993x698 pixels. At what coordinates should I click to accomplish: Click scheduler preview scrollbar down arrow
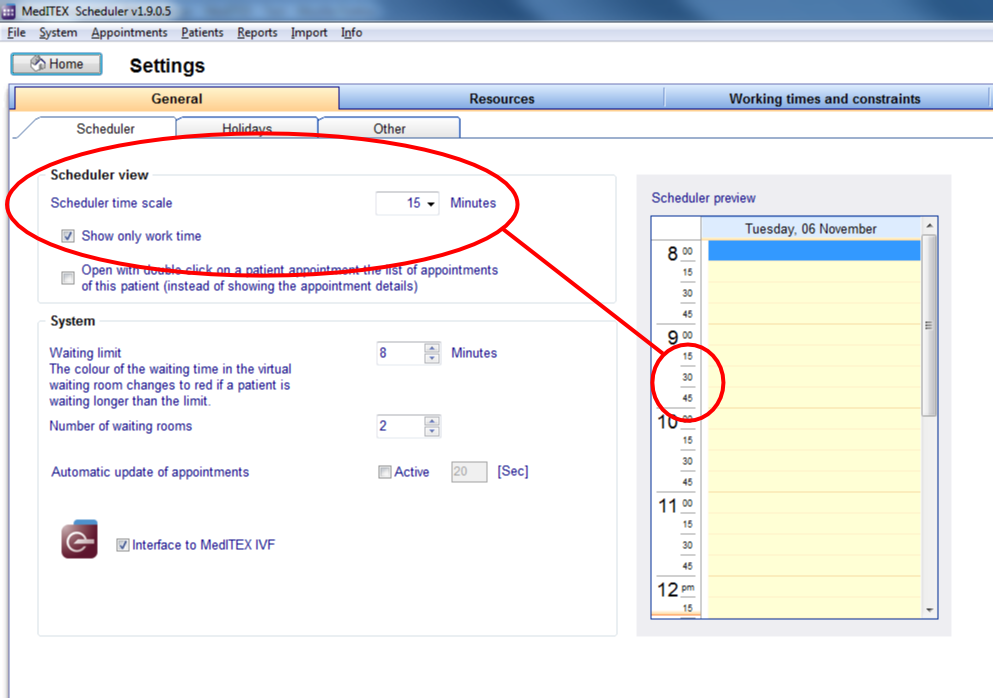(x=929, y=610)
